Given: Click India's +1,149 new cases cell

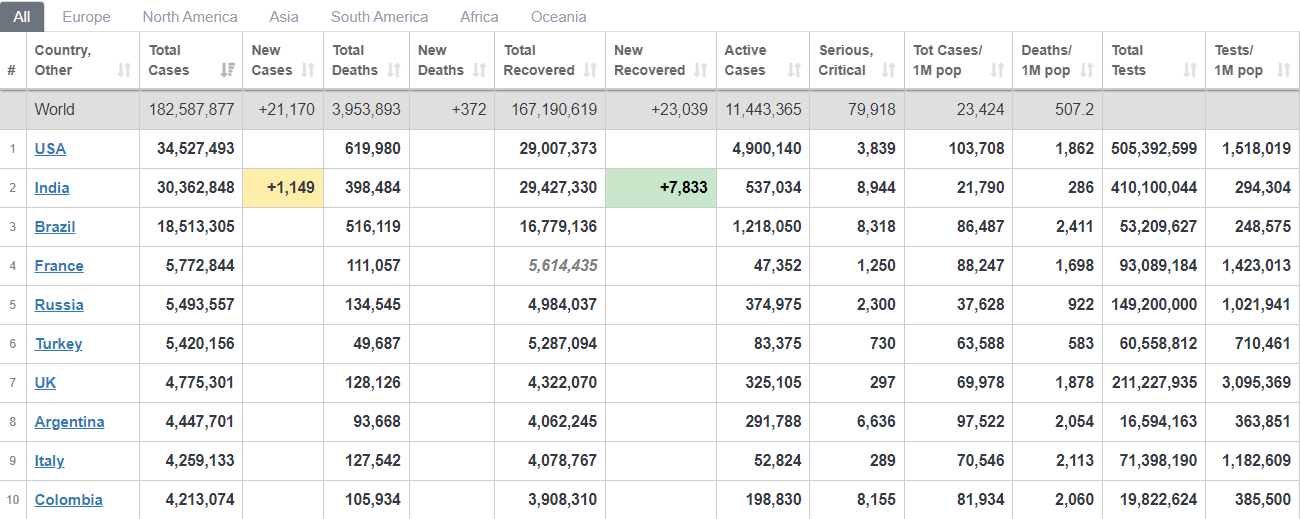Looking at the screenshot, I should [283, 188].
